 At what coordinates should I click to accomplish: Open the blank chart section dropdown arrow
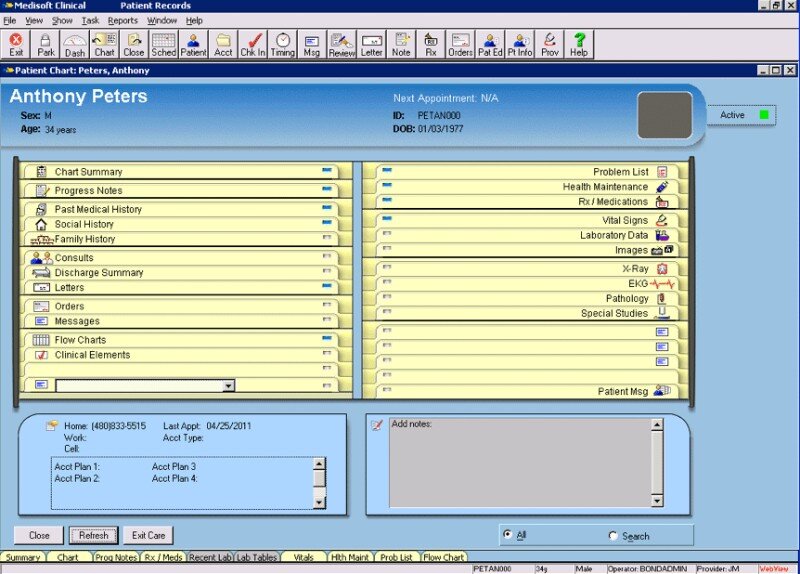[x=229, y=385]
